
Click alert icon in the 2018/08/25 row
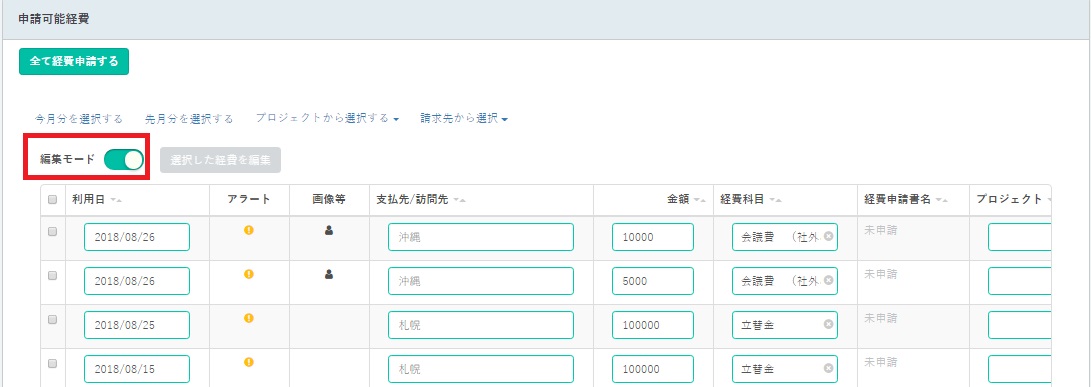(248, 318)
